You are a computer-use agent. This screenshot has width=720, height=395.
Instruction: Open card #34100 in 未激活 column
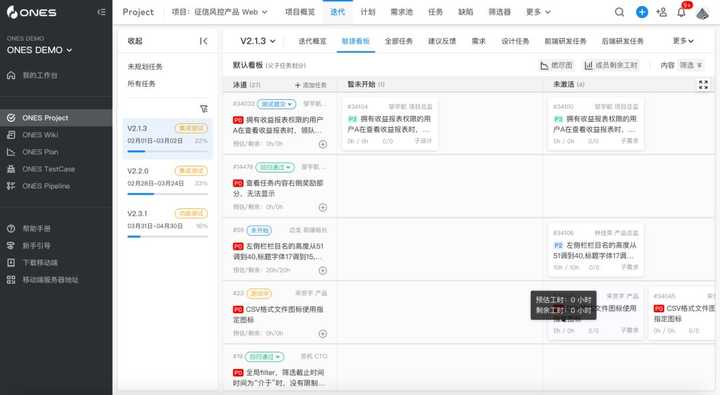pos(596,124)
